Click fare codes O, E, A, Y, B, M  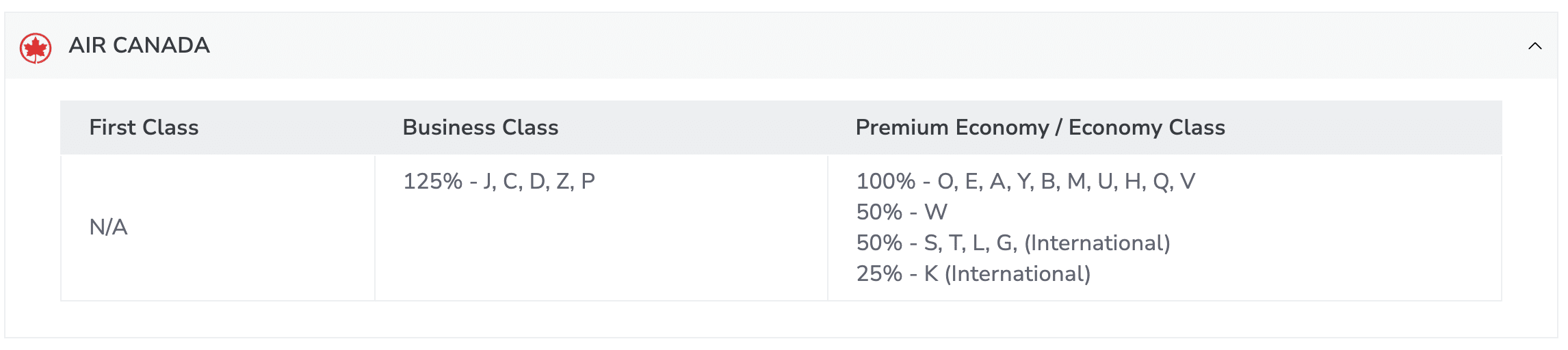tap(1012, 181)
